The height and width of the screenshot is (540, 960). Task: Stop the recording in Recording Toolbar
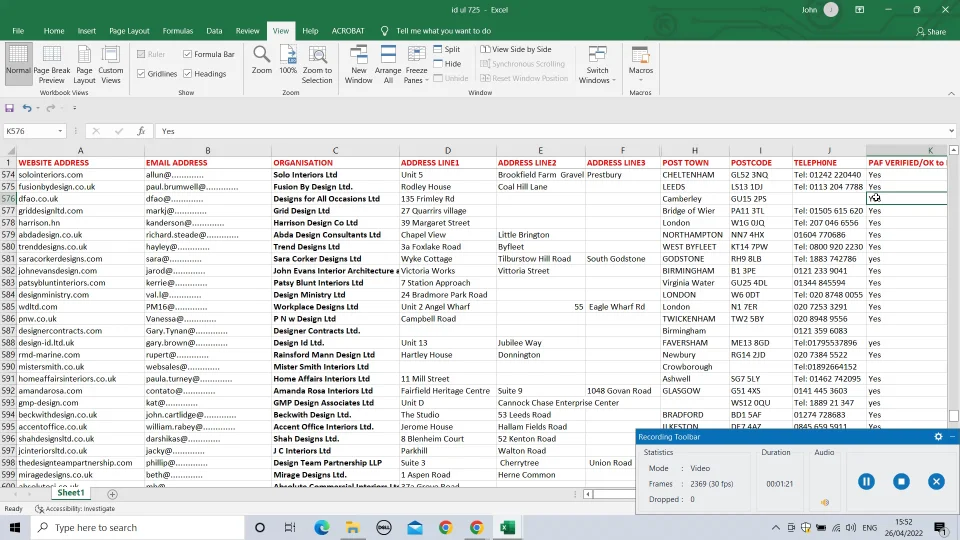coord(901,481)
